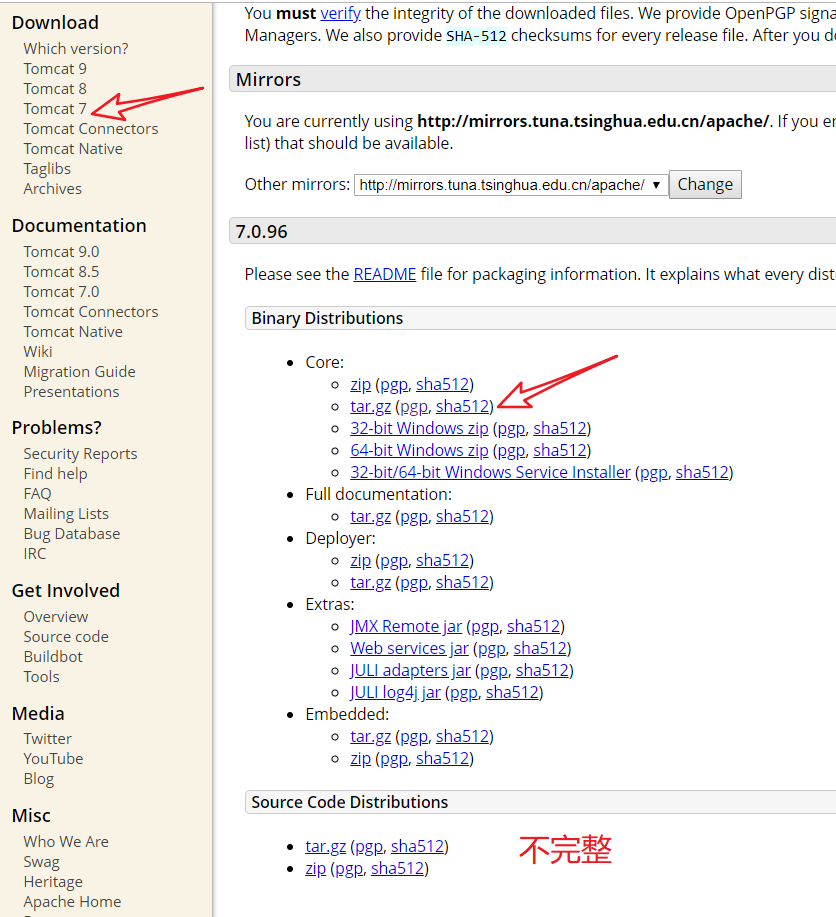Download the JMX Remote jar
This screenshot has width=836, height=917.
point(406,627)
